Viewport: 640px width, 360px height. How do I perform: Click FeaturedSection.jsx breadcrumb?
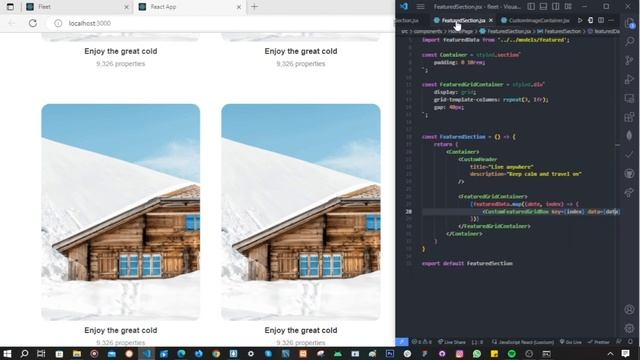pyautogui.click(x=505, y=31)
